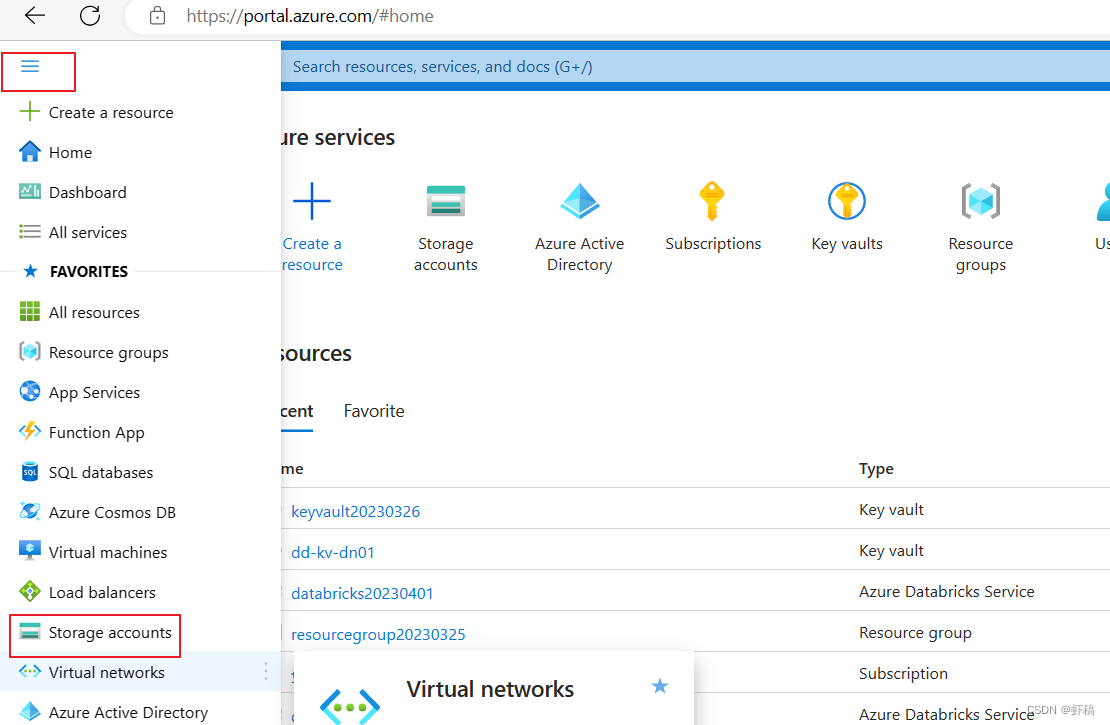This screenshot has width=1110, height=725.
Task: Refresh the page with the browser reload icon
Action: (x=89, y=16)
